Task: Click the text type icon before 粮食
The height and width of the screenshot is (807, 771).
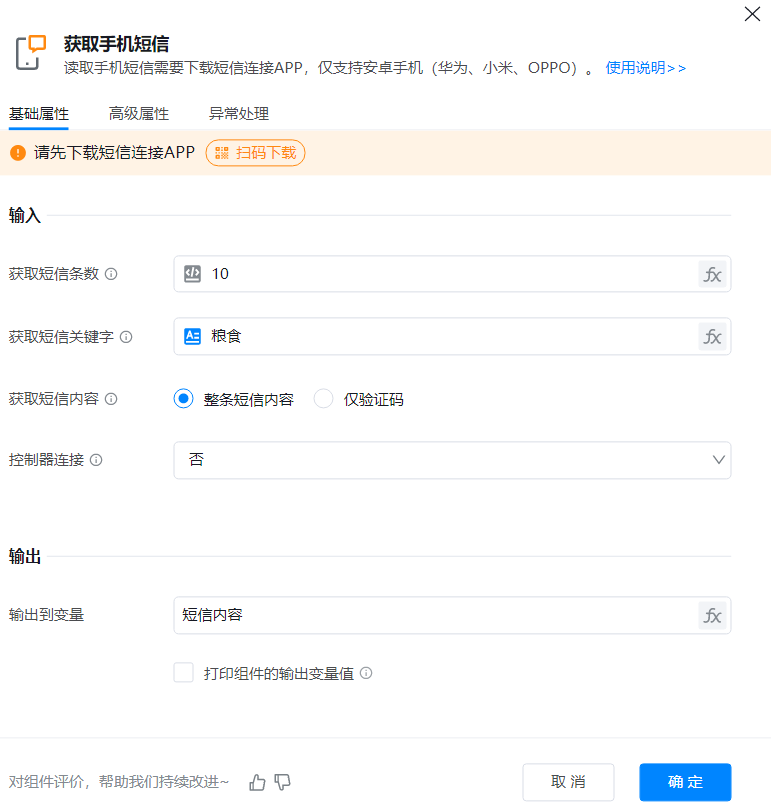Action: [x=193, y=337]
